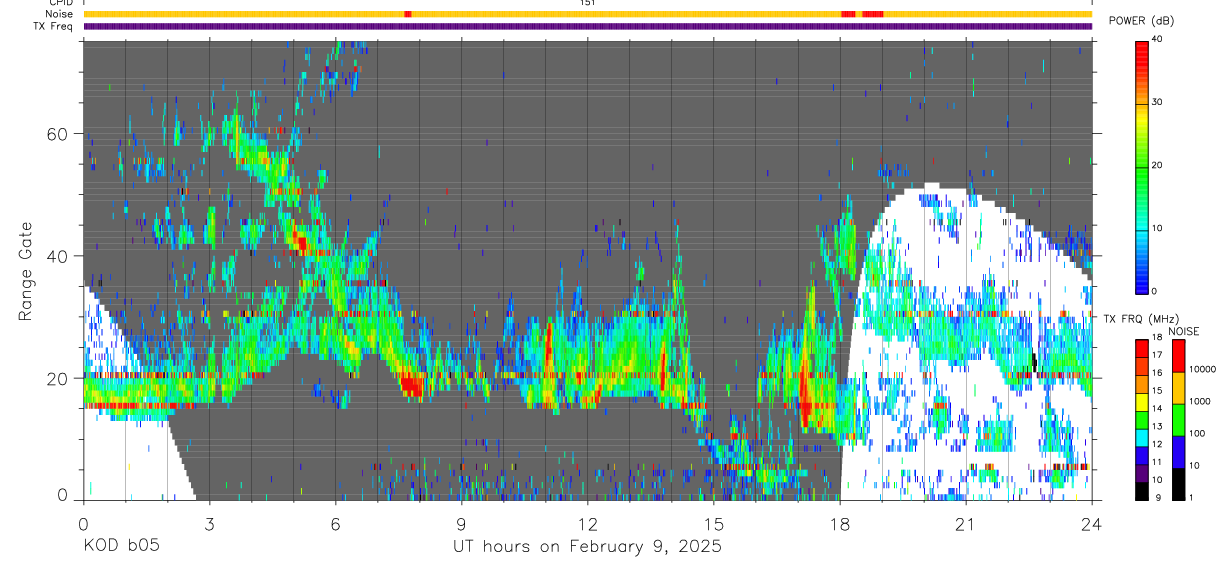This screenshot has height=567, width=1228.
Task: Click the rainbow POWER color scale bar
Action: tap(1143, 166)
